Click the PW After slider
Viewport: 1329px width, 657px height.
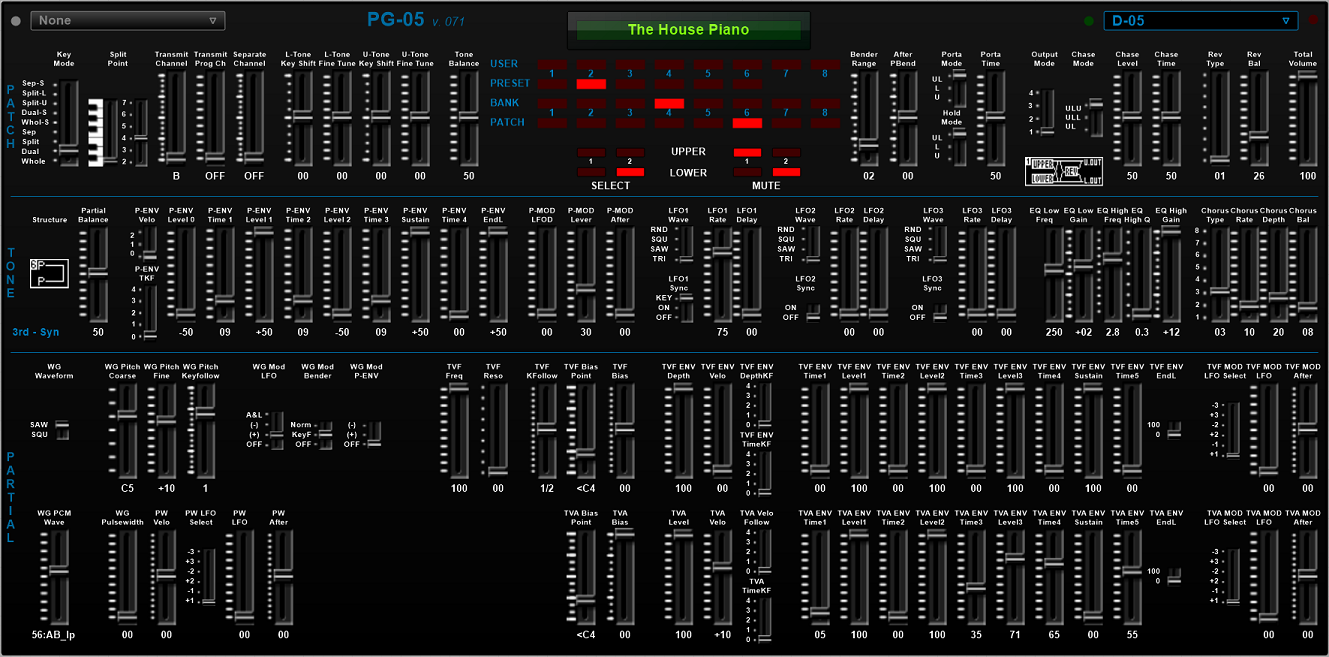(x=282, y=576)
